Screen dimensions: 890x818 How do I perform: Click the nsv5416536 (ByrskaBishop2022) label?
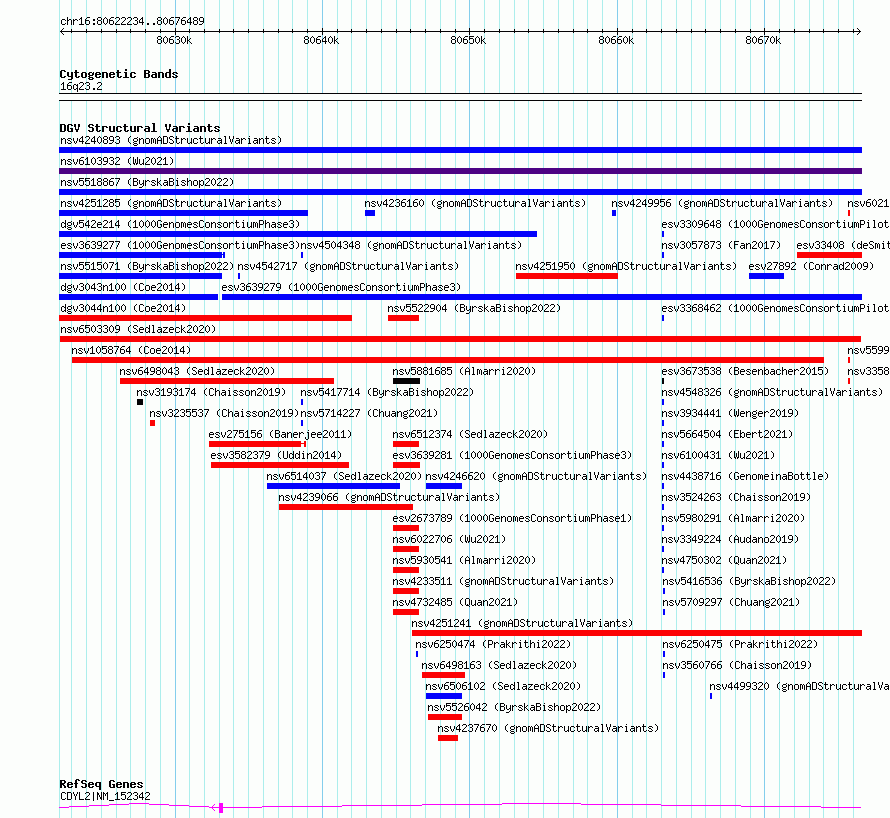point(749,581)
